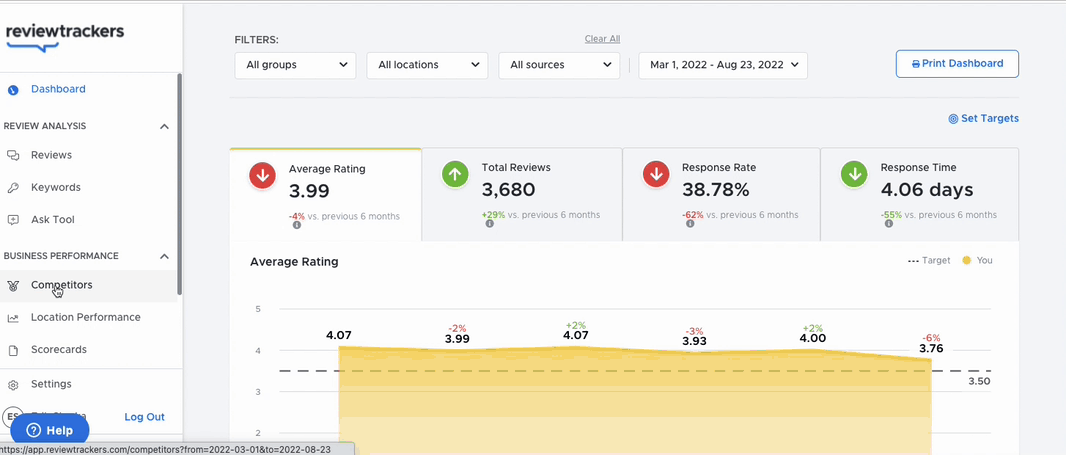Click the Scorecards document icon
The height and width of the screenshot is (455, 1066).
tap(13, 350)
